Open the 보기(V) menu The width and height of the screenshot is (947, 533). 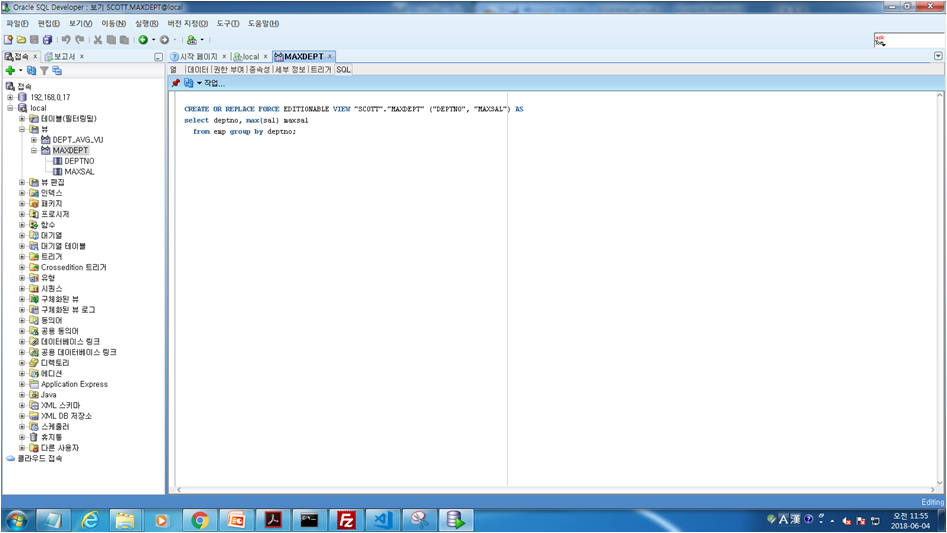[80, 24]
